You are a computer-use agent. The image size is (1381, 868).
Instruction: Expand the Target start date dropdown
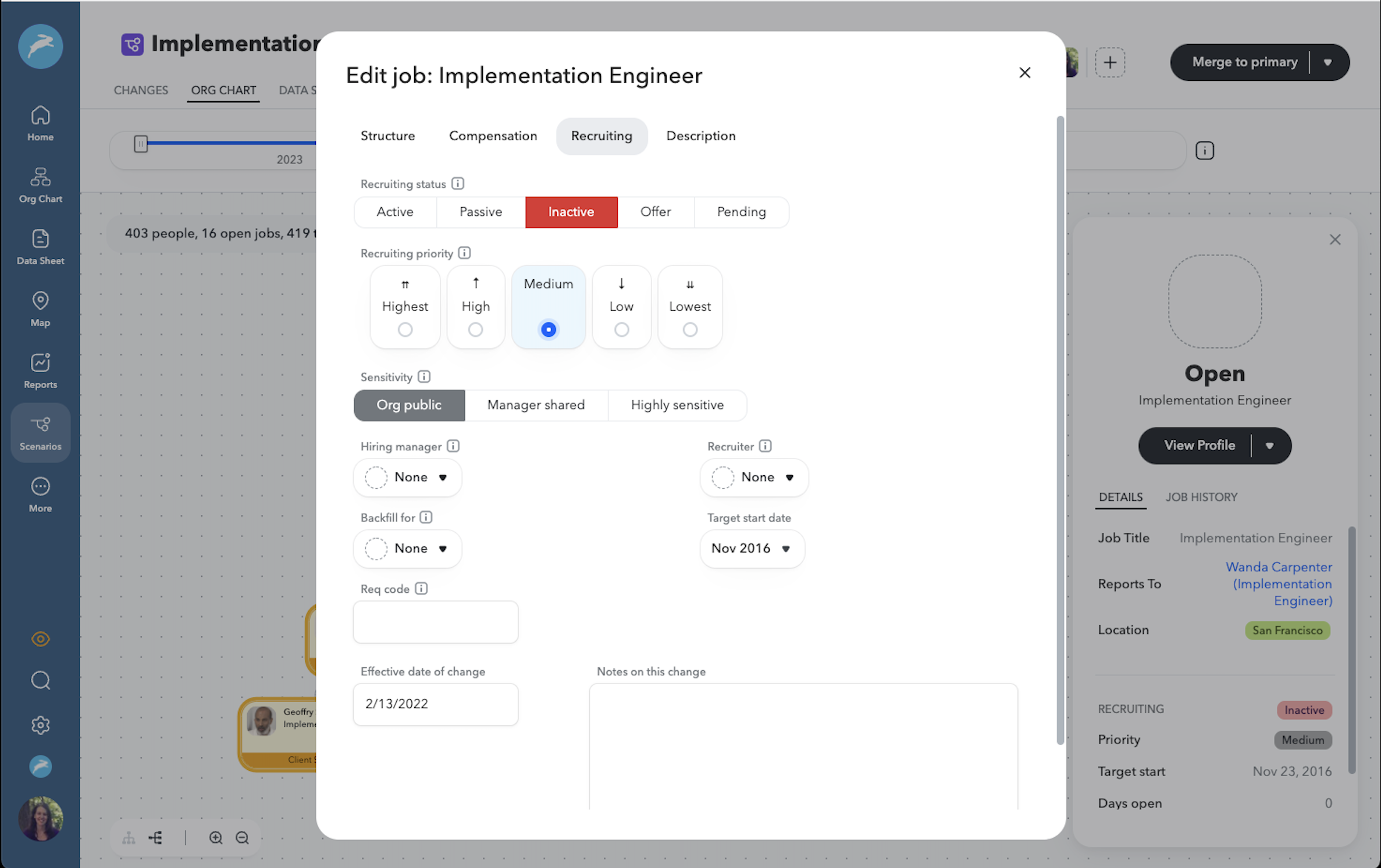(x=752, y=549)
